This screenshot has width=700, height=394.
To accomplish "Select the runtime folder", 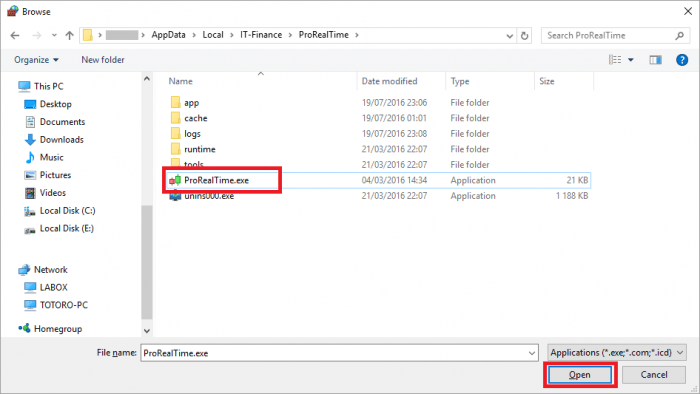I will coord(200,149).
